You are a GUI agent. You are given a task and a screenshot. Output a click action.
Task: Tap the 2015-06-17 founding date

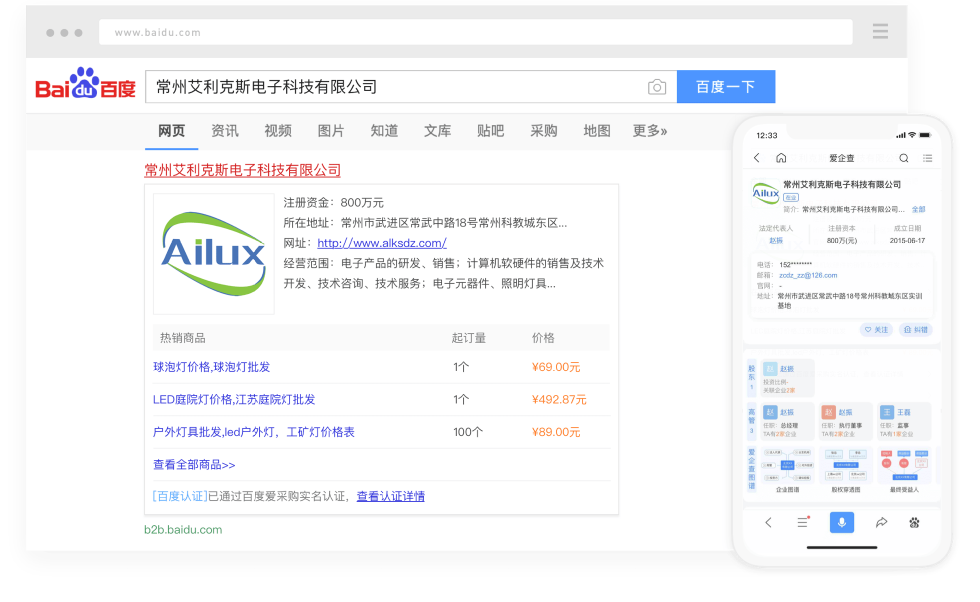pyautogui.click(x=908, y=241)
